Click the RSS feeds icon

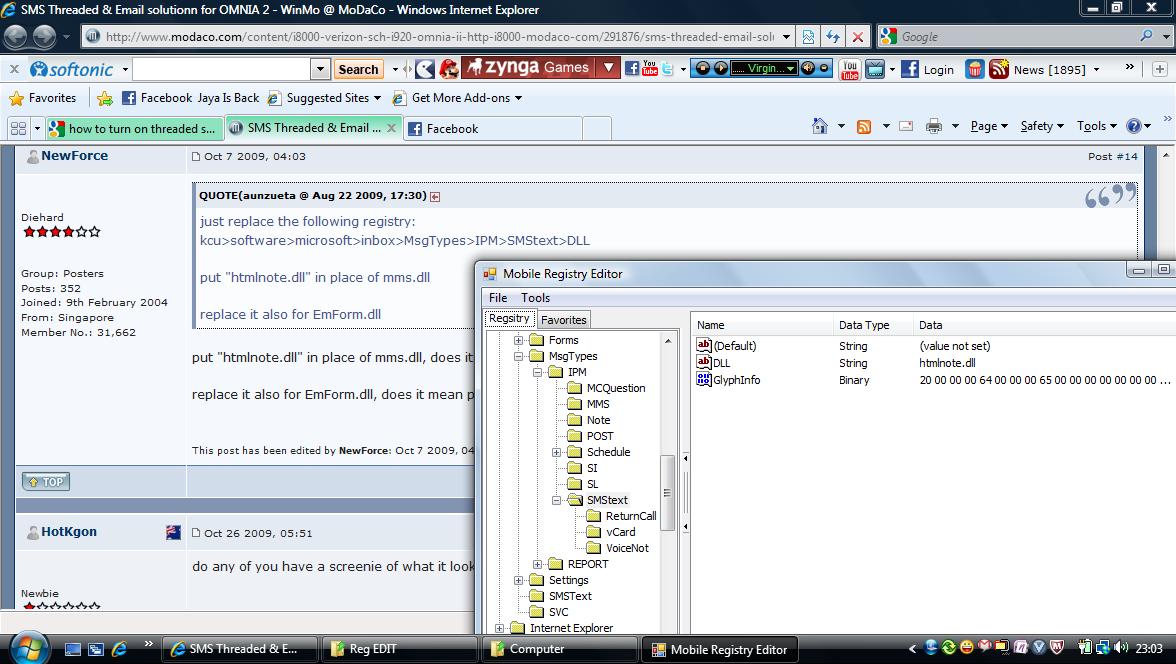(864, 126)
